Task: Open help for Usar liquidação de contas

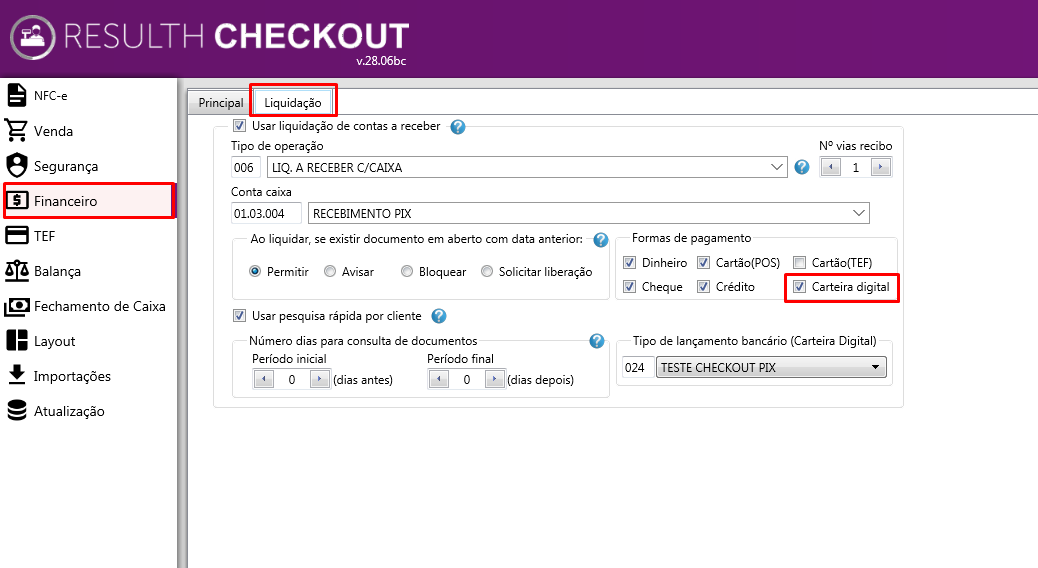Action: 457,126
